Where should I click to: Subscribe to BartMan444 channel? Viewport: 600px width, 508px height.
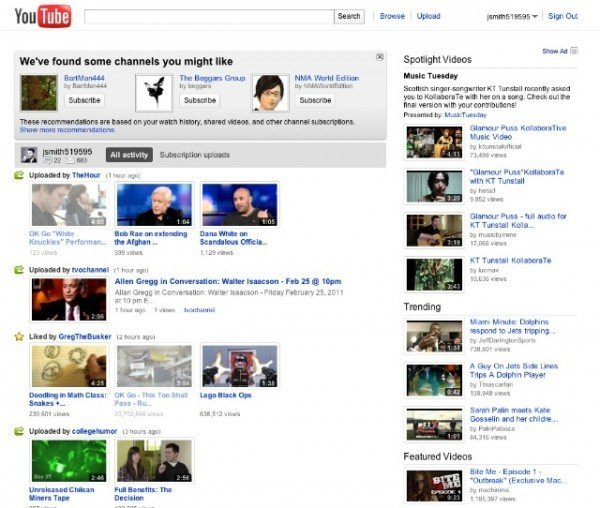pos(84,100)
